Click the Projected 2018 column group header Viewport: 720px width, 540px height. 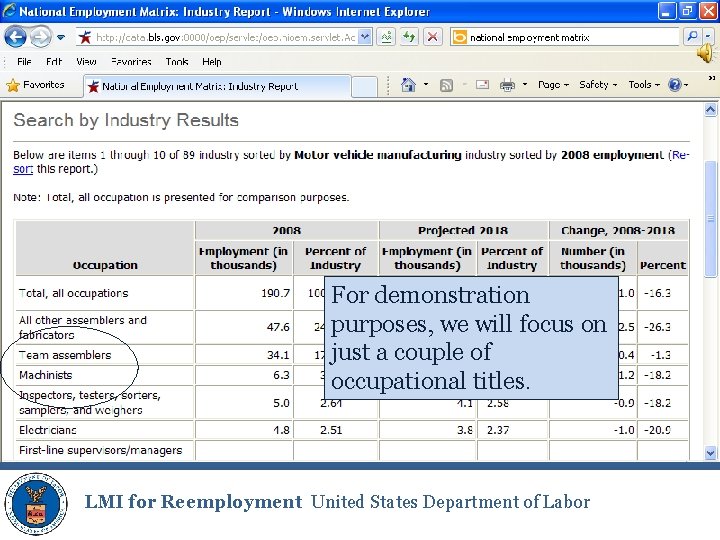tap(463, 230)
